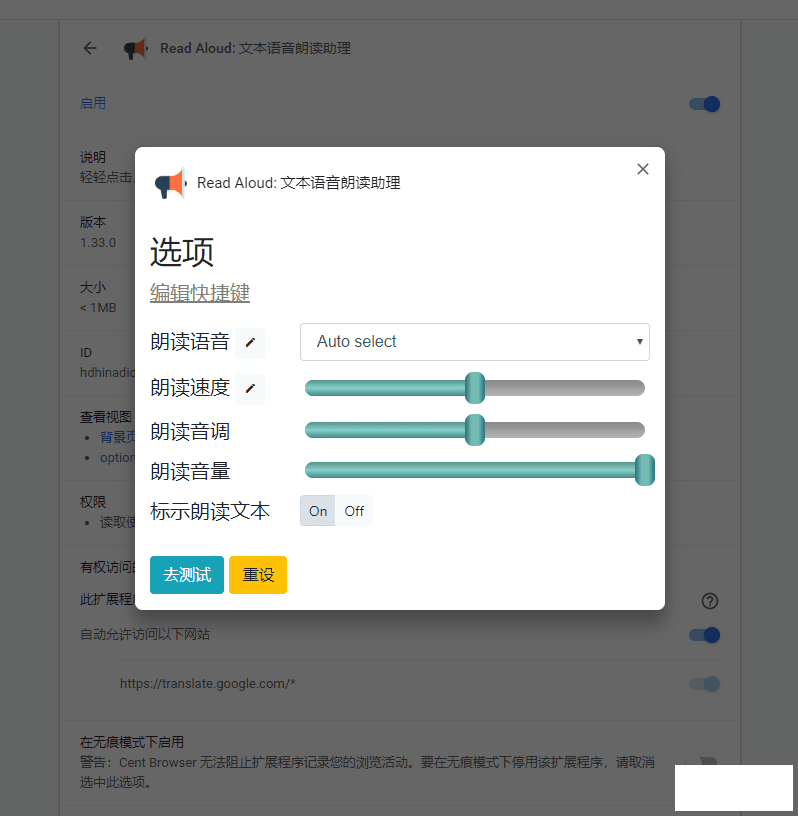This screenshot has width=798, height=816.
Task: Set 标示朗读文本 to On
Action: point(318,511)
